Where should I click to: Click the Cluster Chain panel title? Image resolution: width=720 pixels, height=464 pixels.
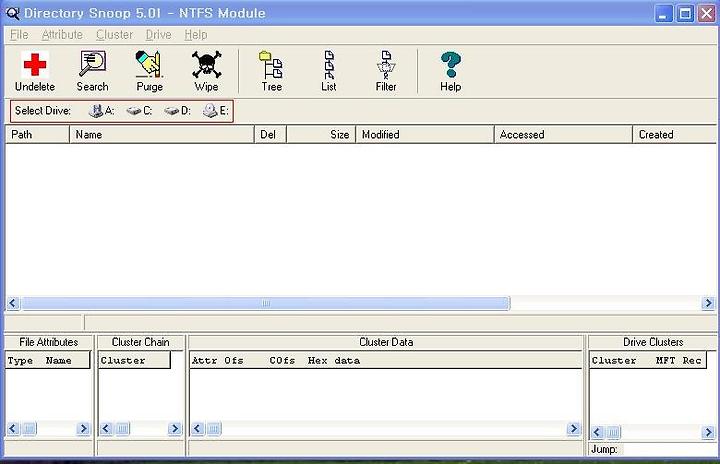pyautogui.click(x=141, y=342)
